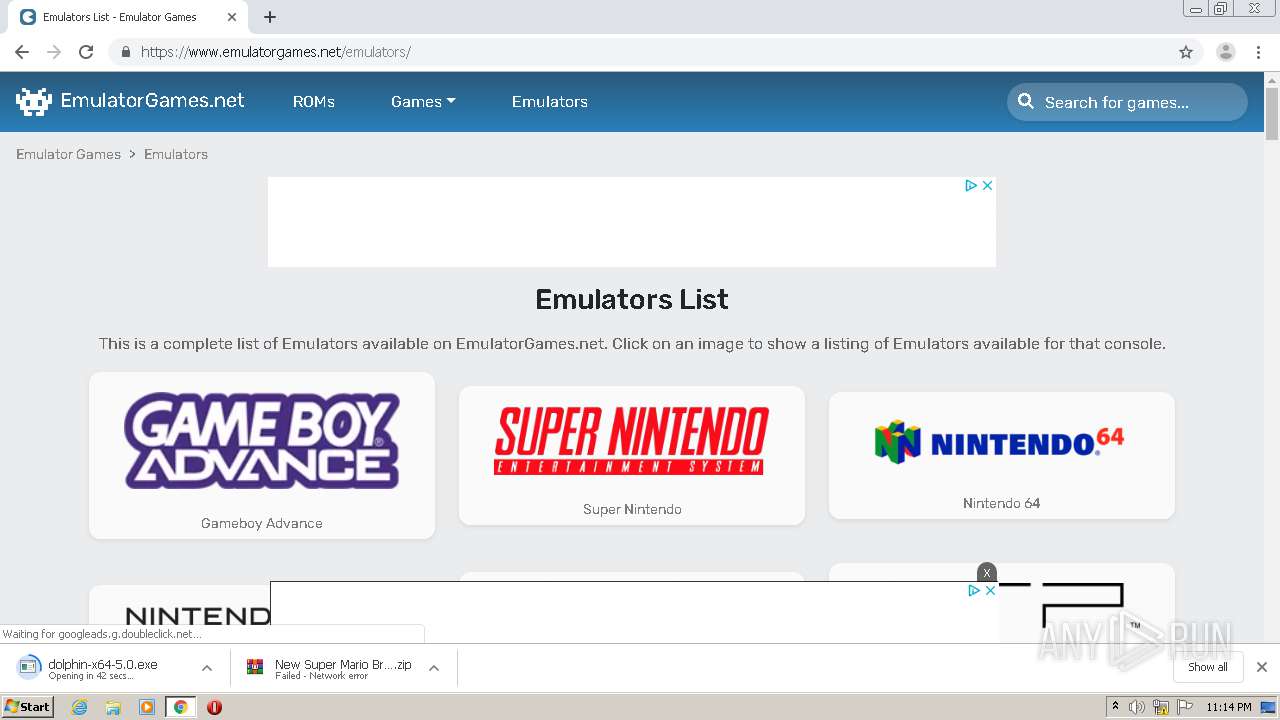Open the Chrome three-dot menu
Viewport: 1280px width, 720px height.
[1258, 52]
